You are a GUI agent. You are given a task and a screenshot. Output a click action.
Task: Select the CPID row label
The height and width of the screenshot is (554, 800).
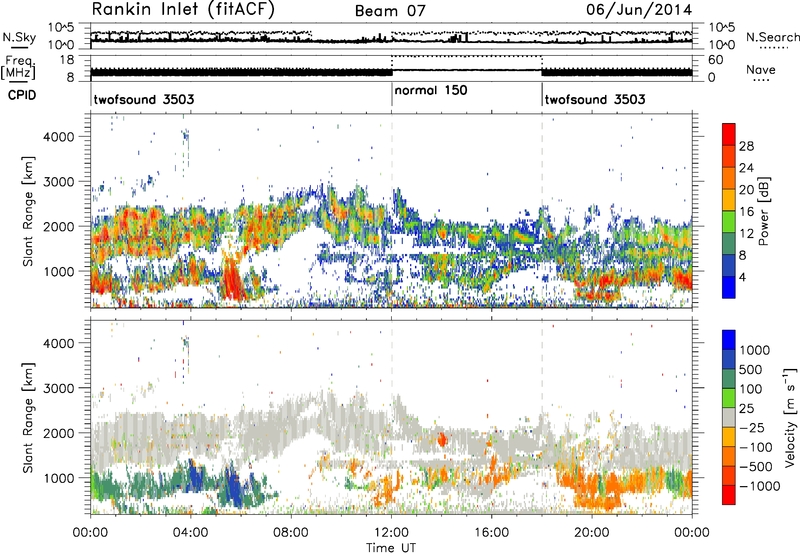22,95
